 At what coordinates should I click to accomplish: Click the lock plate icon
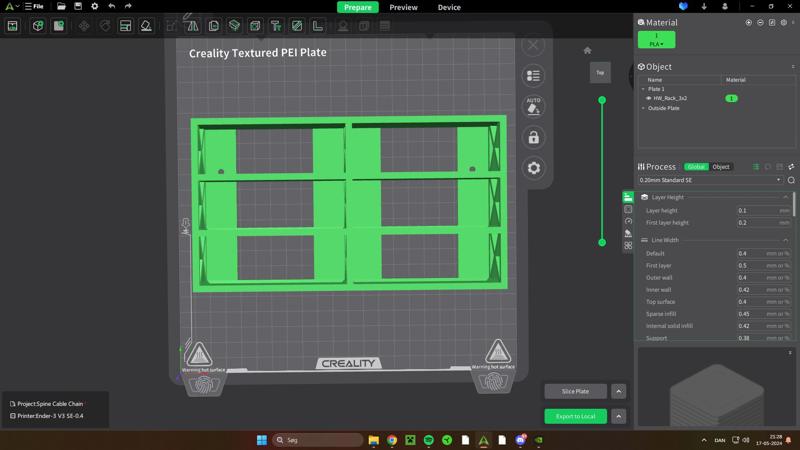[x=533, y=137]
